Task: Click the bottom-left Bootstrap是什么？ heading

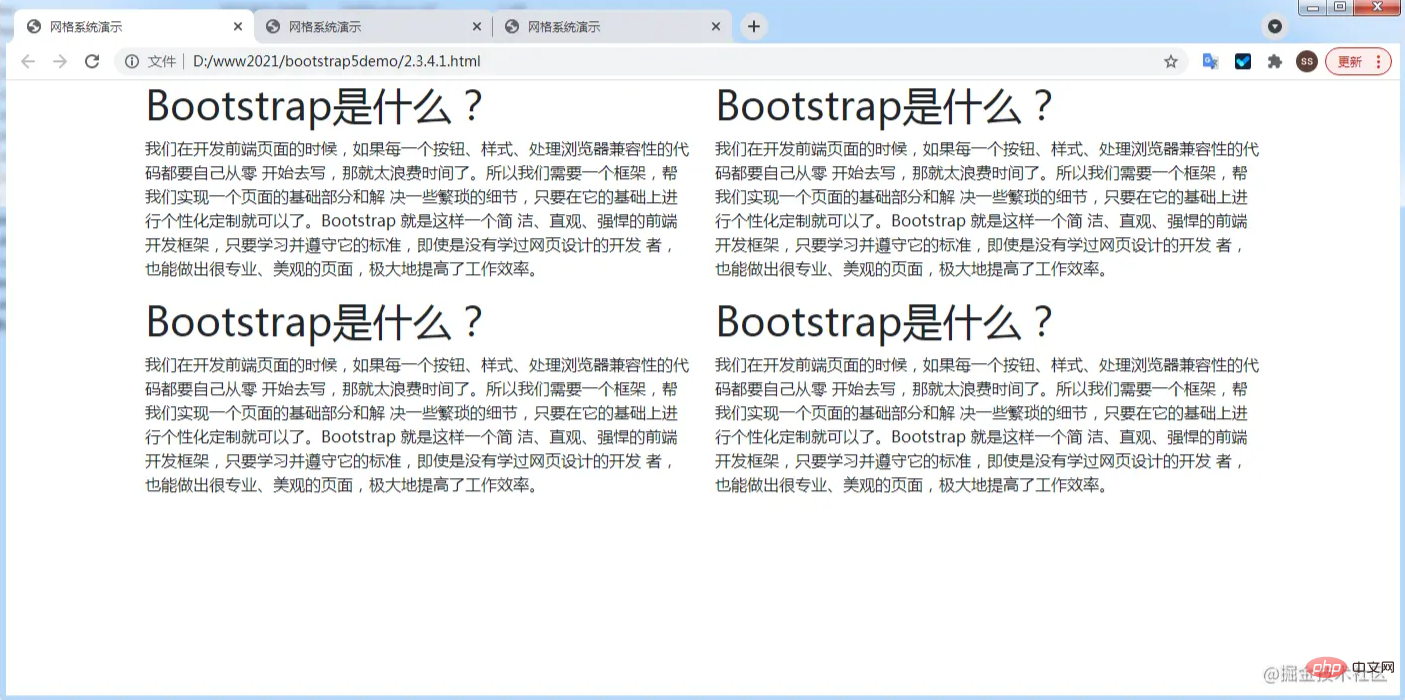Action: (315, 322)
